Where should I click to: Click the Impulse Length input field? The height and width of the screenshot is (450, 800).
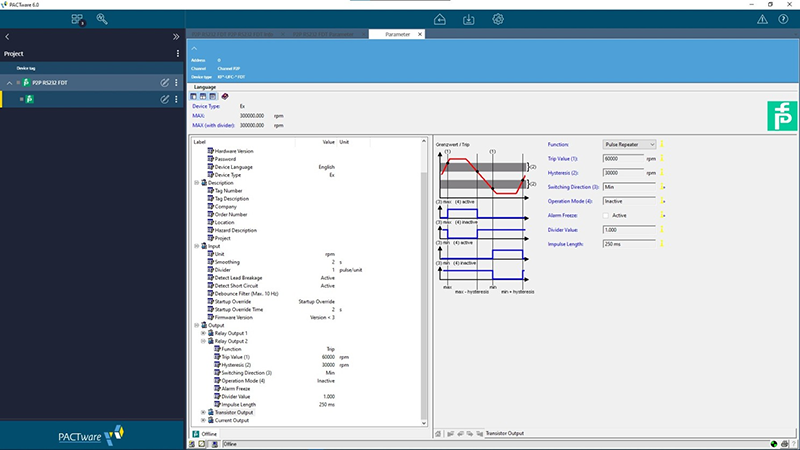tap(629, 244)
